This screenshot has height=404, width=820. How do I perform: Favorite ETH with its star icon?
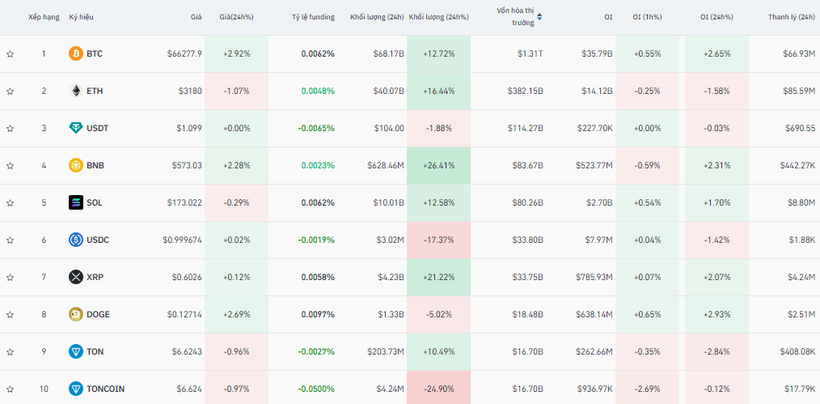(10, 91)
